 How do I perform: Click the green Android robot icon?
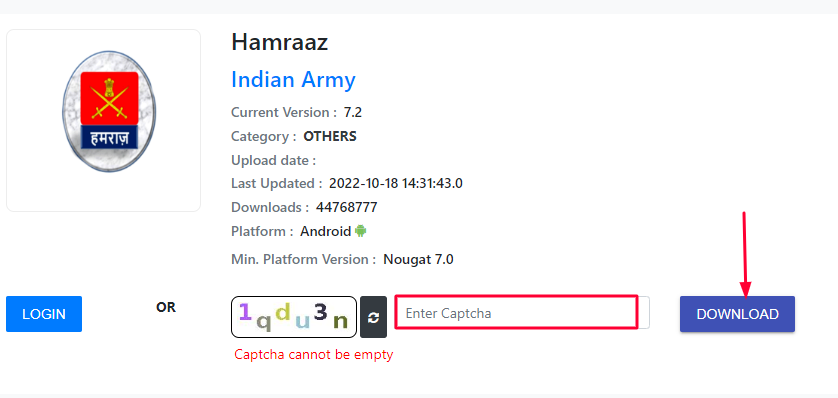point(361,231)
